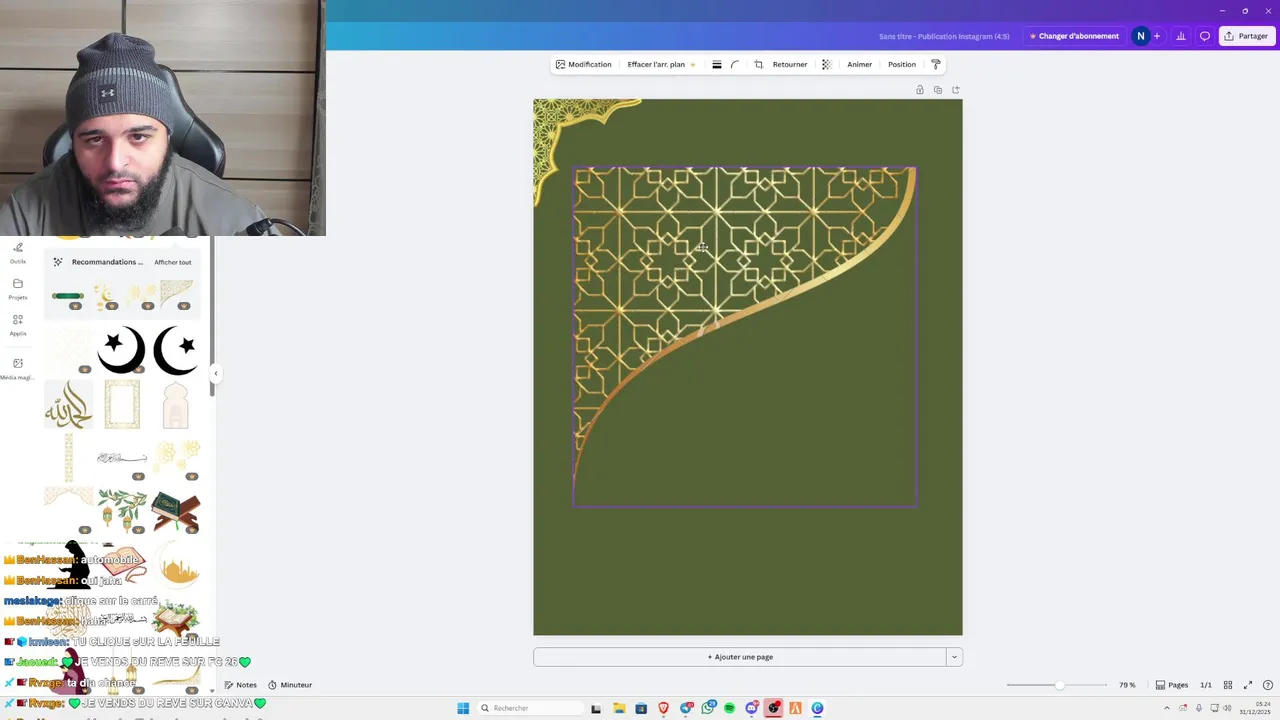The height and width of the screenshot is (720, 1280).
Task: Open the Applis sidebar tab
Action: (18, 325)
